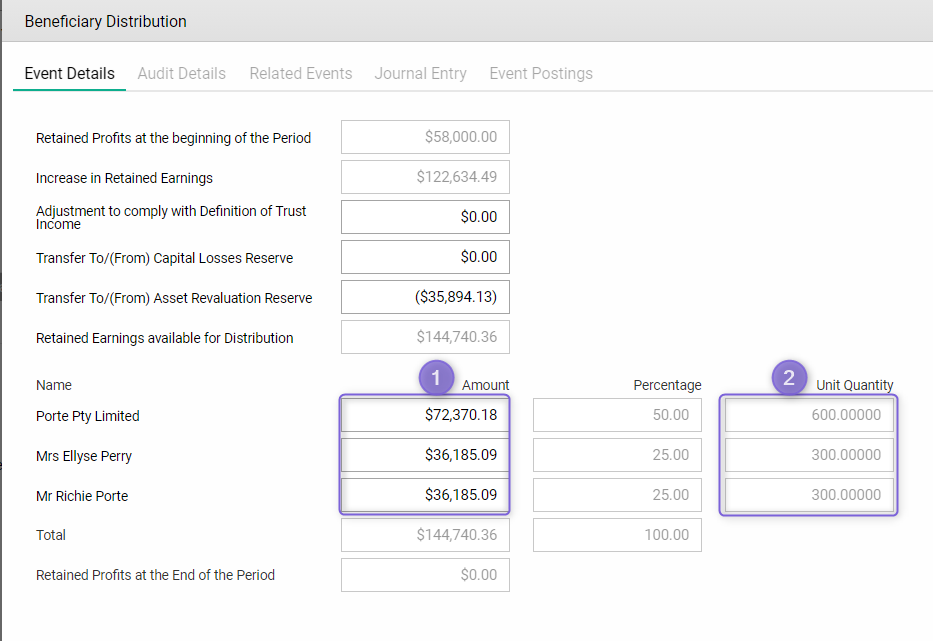Click the Name column header
This screenshot has height=641, width=933.
[54, 385]
